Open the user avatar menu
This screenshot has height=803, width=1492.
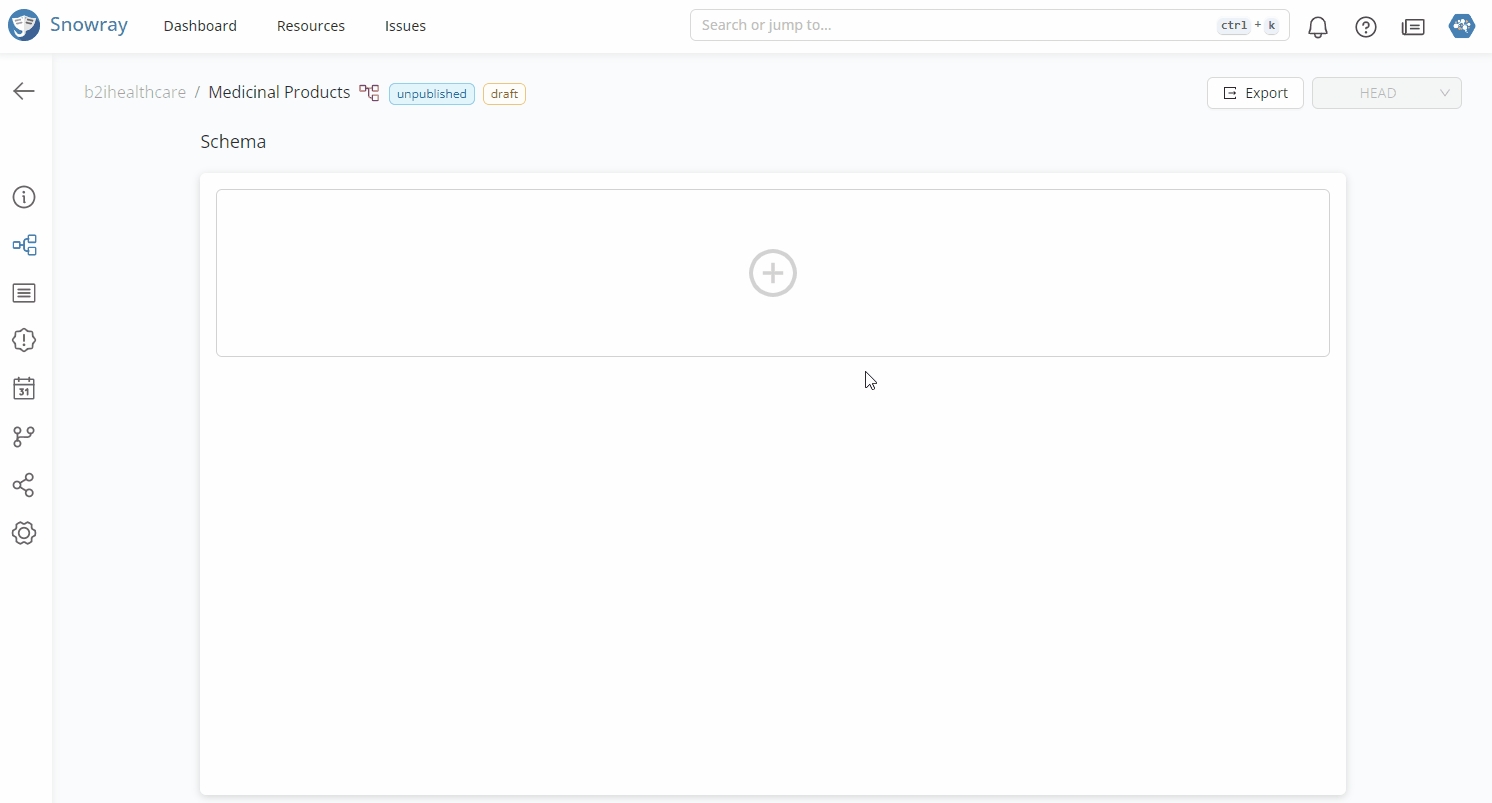pos(1462,26)
